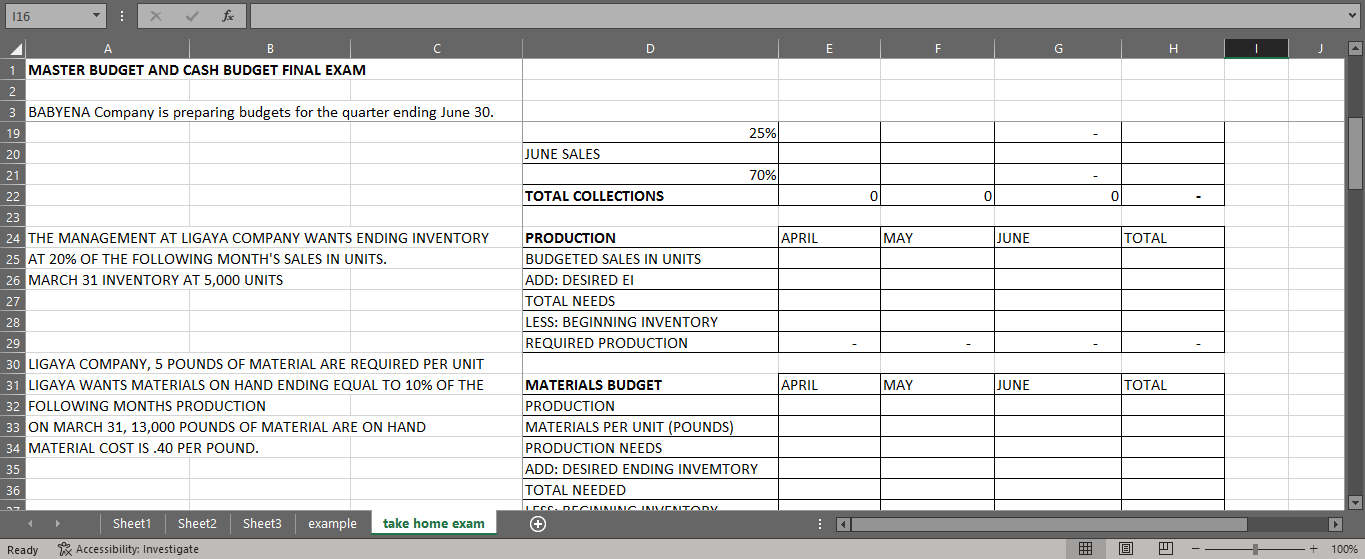Select column D header

pyautogui.click(x=650, y=48)
